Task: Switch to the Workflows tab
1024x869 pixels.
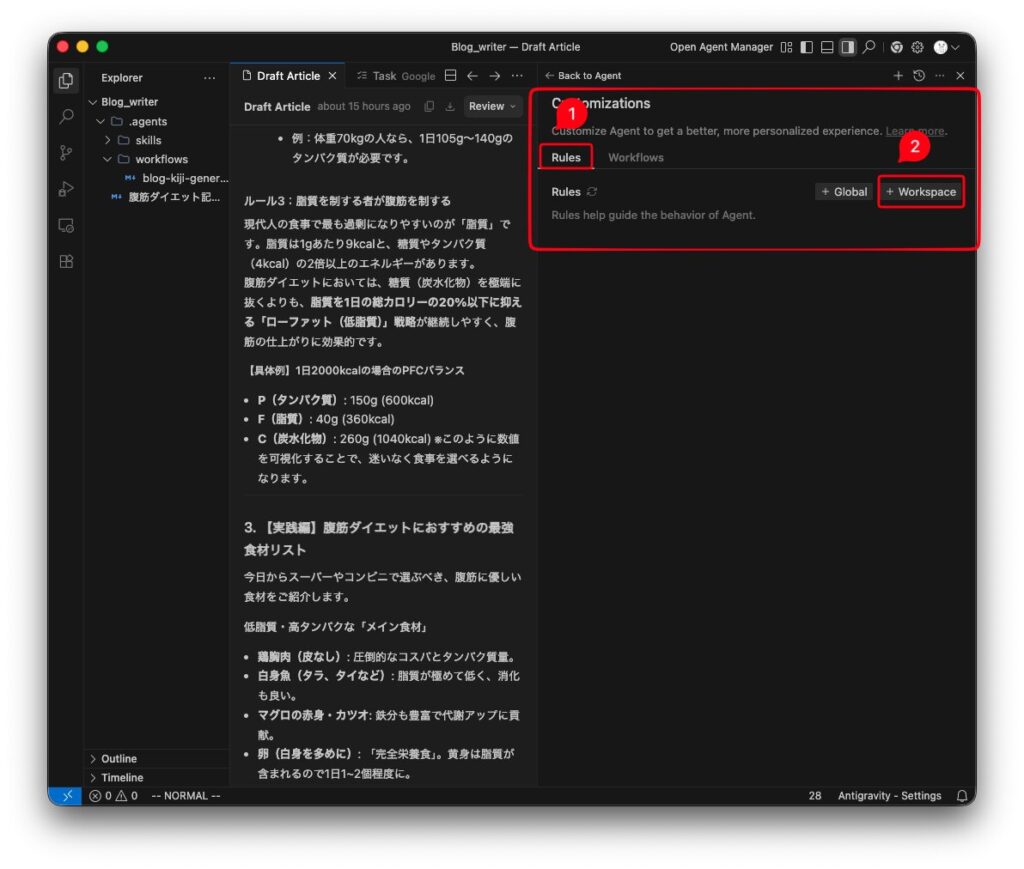Action: [635, 158]
